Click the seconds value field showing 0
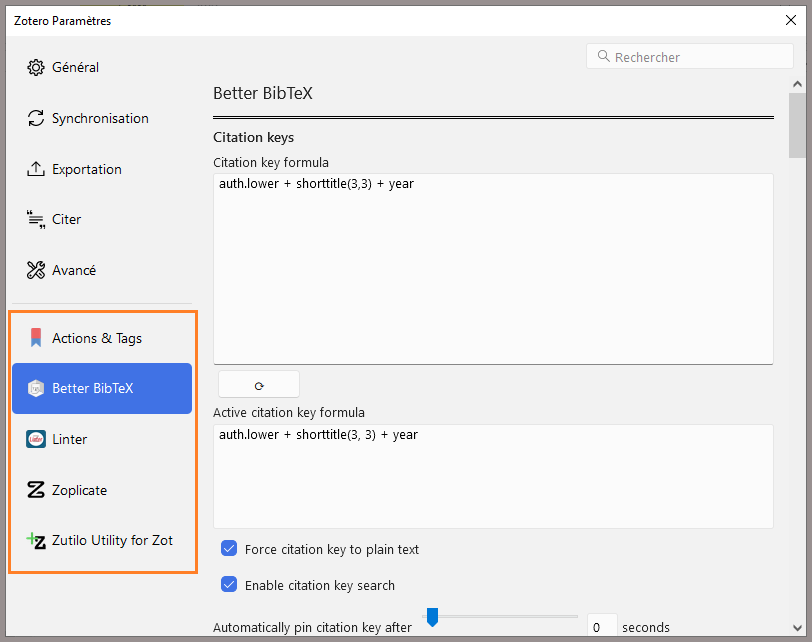Screen dimensions: 812x642 tap(602, 625)
